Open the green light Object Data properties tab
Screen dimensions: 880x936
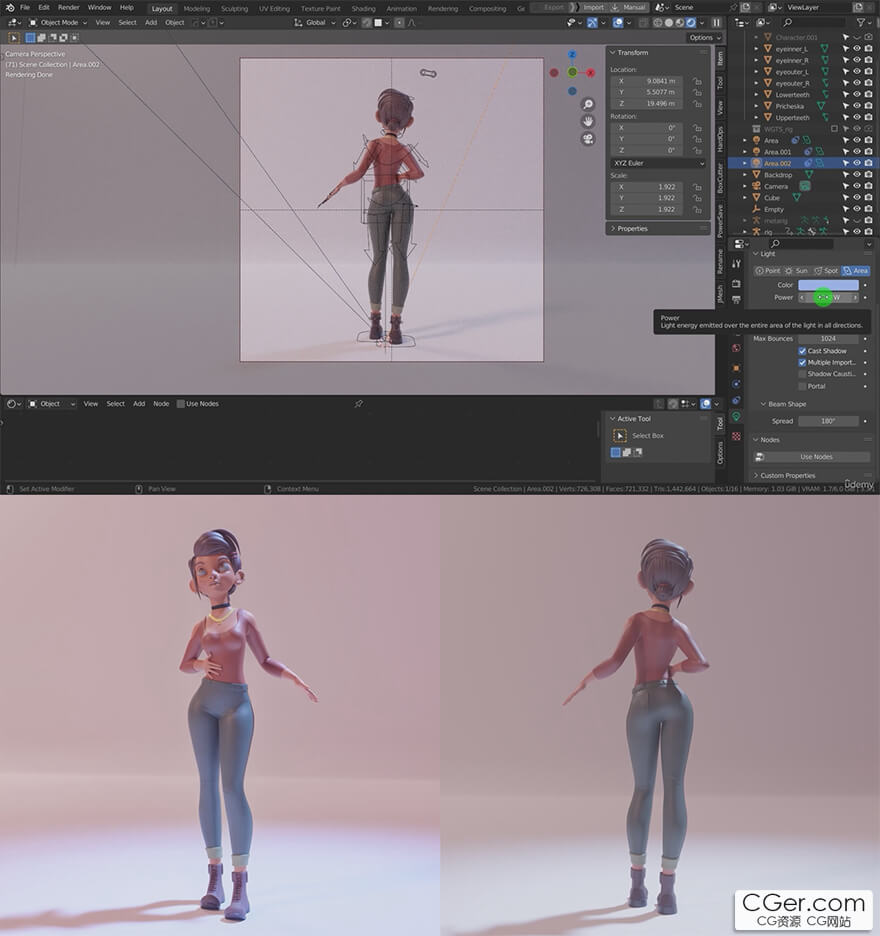point(737,416)
